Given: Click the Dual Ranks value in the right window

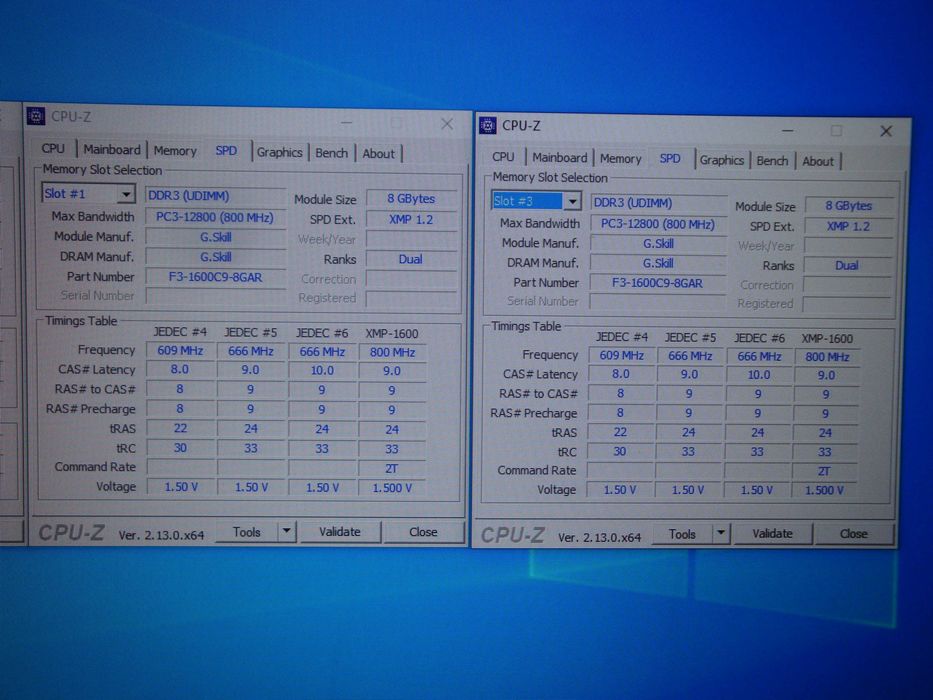Looking at the screenshot, I should click(847, 265).
